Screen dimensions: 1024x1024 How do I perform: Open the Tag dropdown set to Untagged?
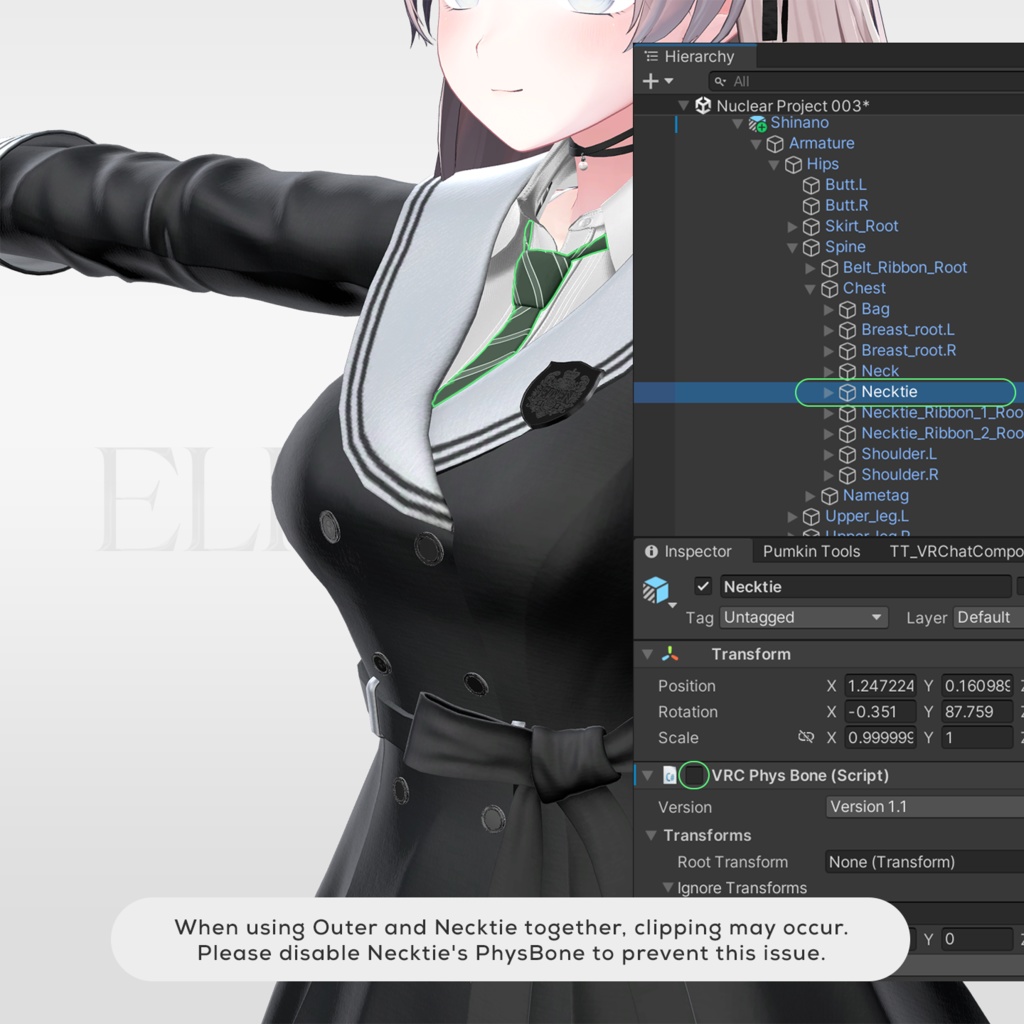click(803, 617)
